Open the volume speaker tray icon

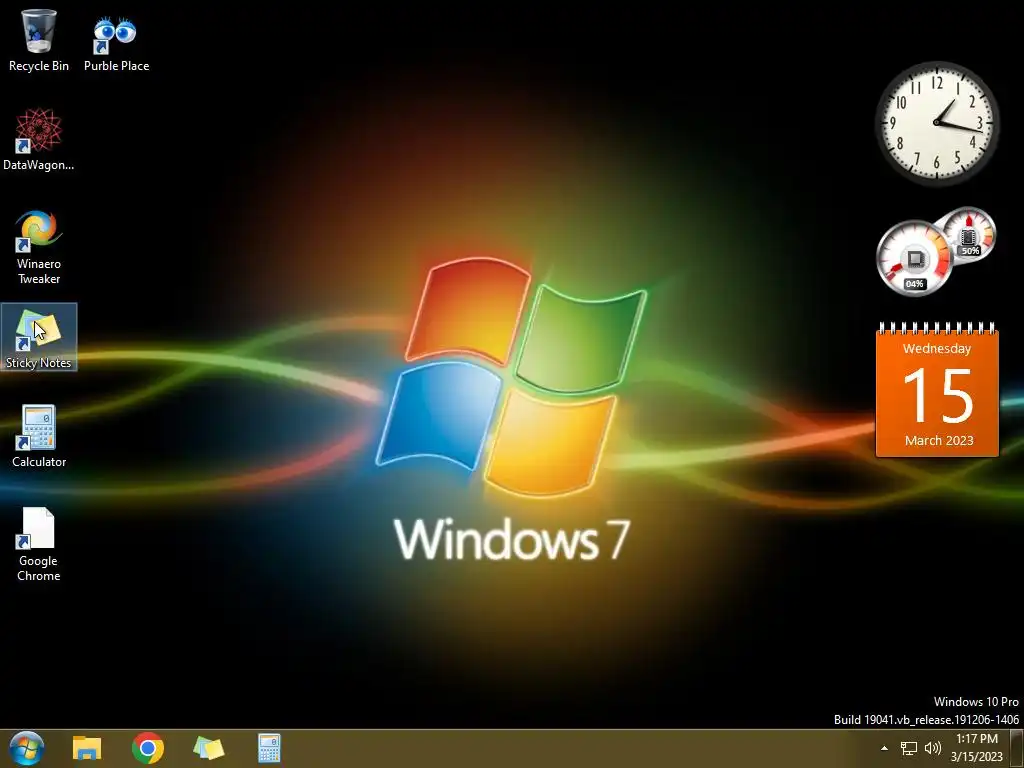[x=933, y=748]
